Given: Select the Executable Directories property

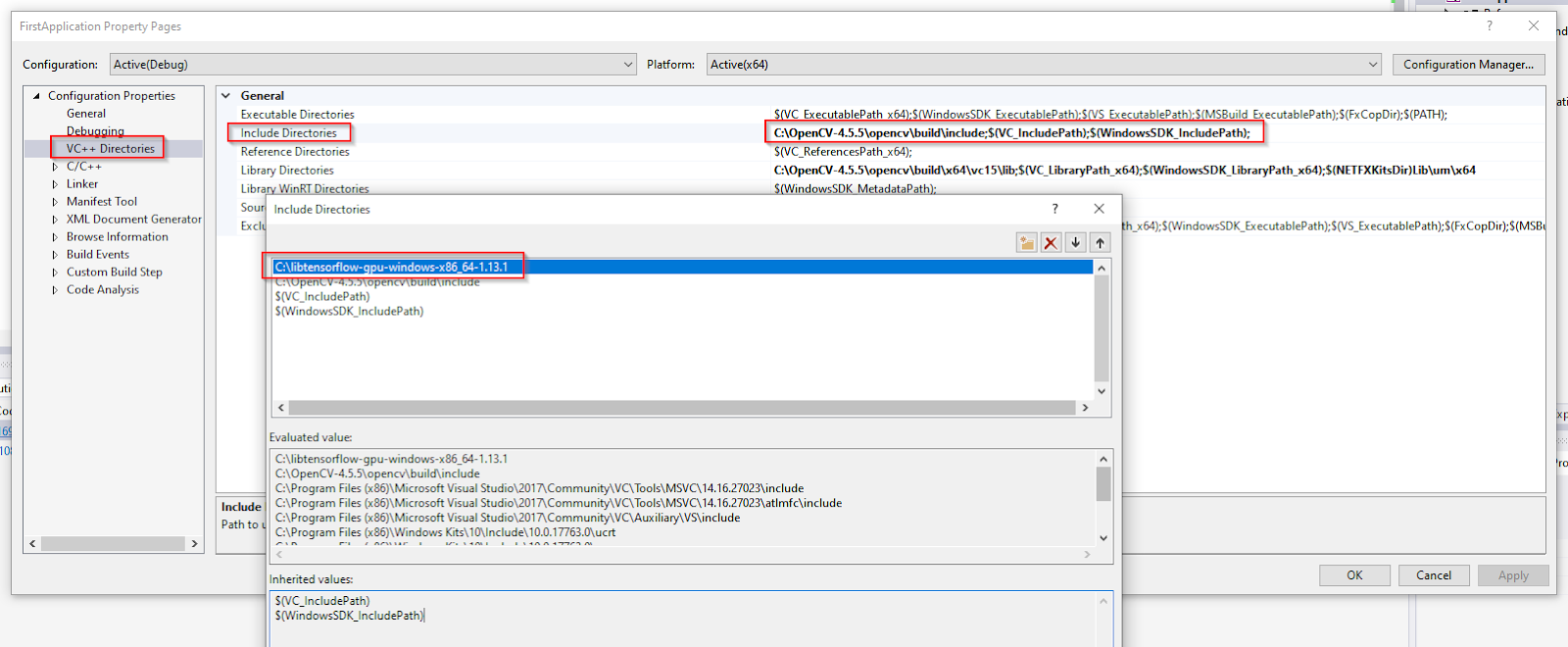Looking at the screenshot, I should point(298,115).
